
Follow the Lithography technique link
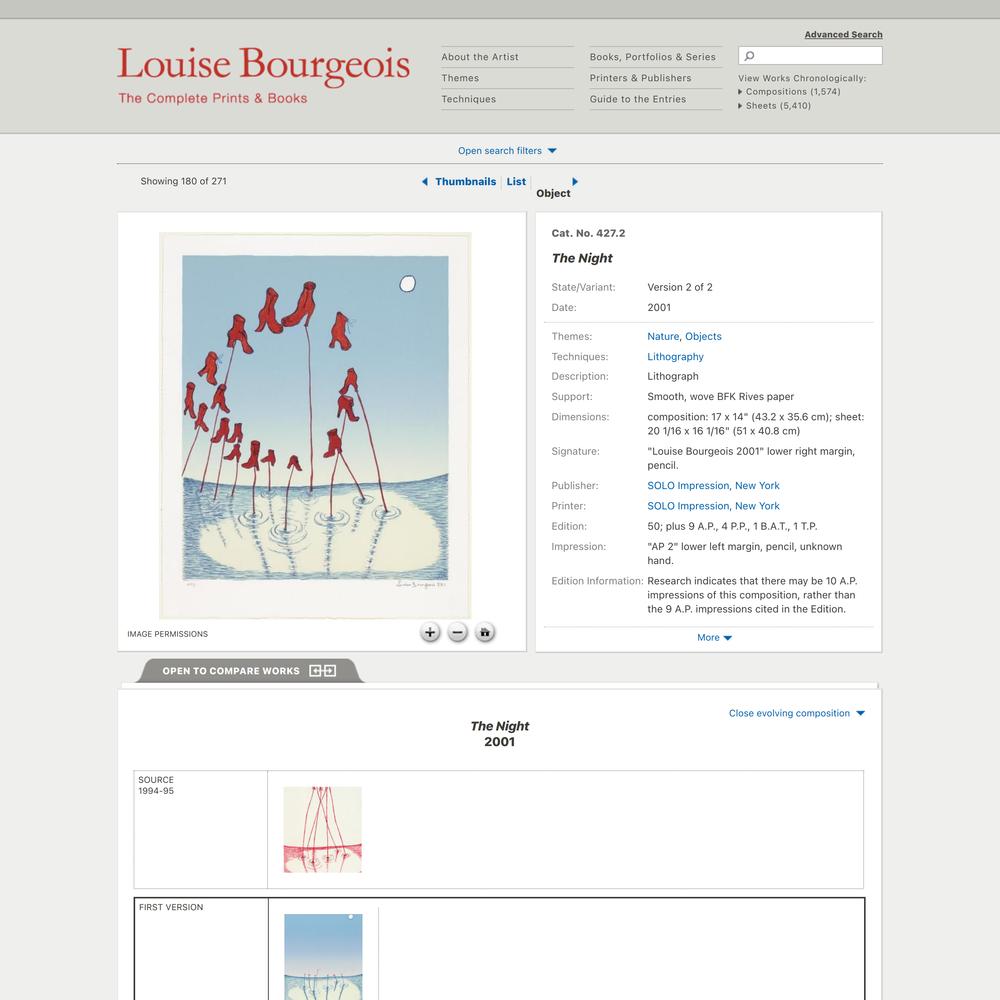[675, 357]
